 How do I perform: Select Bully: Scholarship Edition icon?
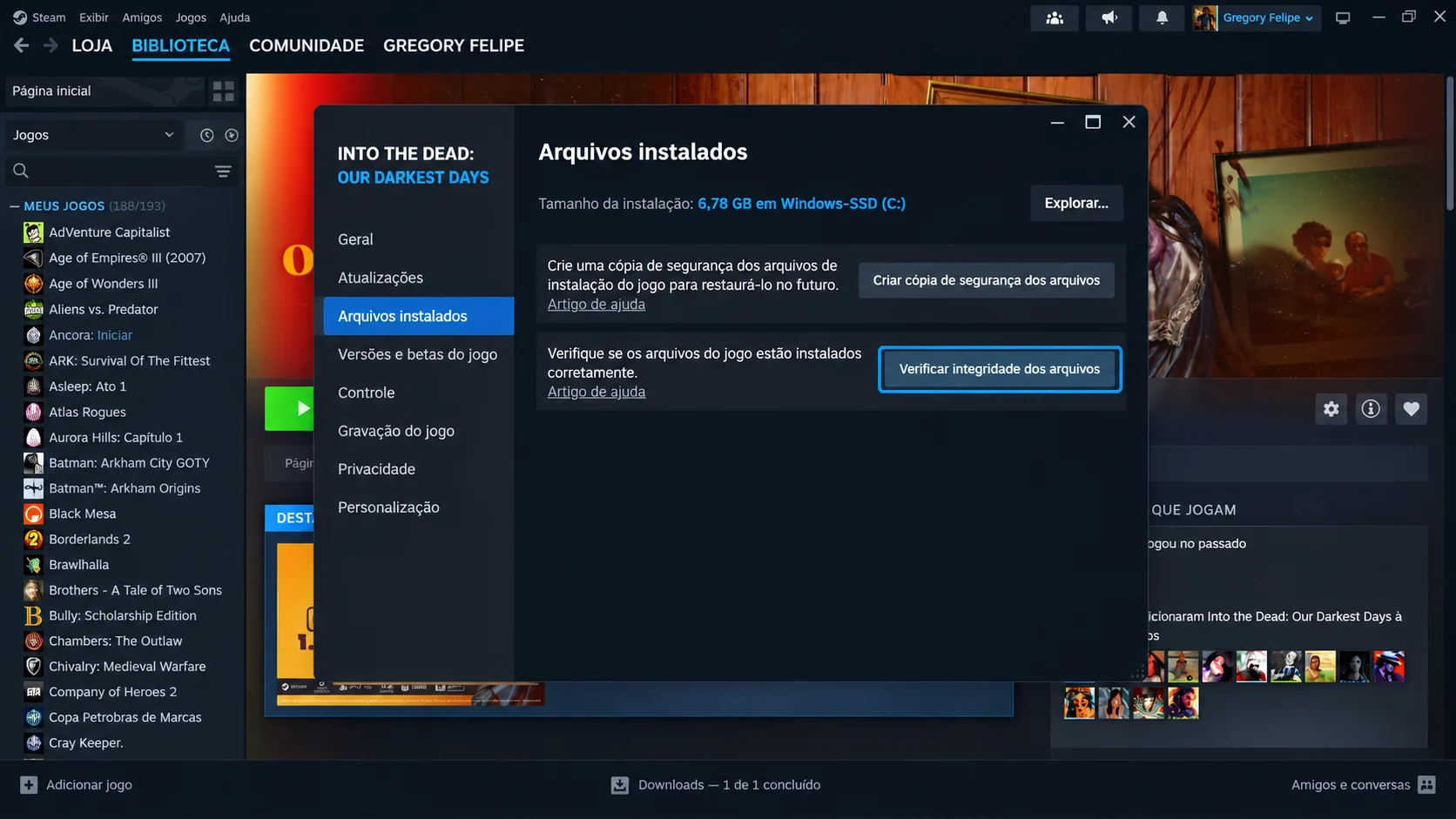pos(33,615)
